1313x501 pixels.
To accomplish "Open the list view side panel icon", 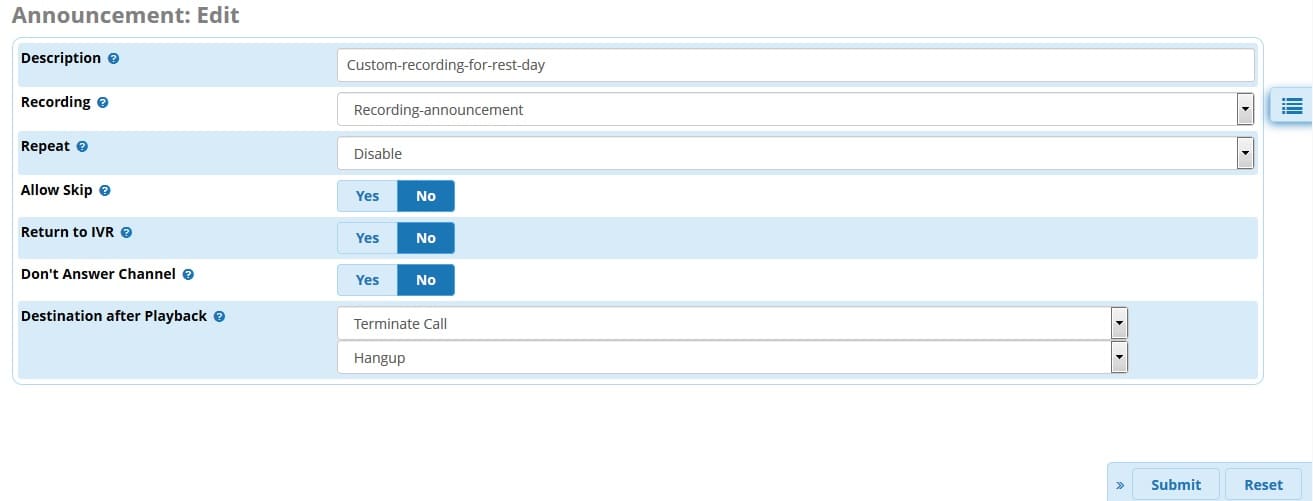I will coord(1291,104).
